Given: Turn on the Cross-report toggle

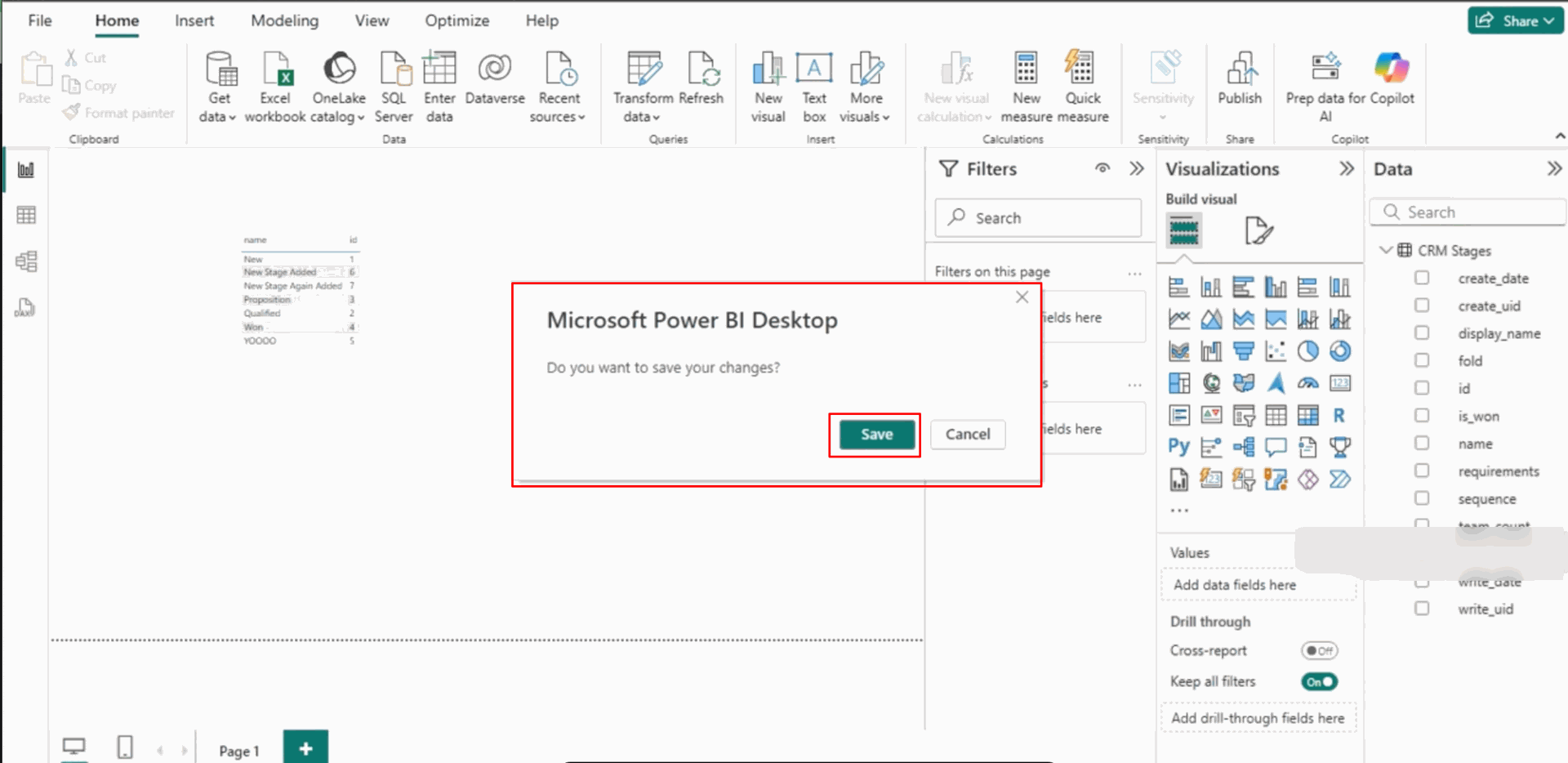Looking at the screenshot, I should coord(1319,651).
